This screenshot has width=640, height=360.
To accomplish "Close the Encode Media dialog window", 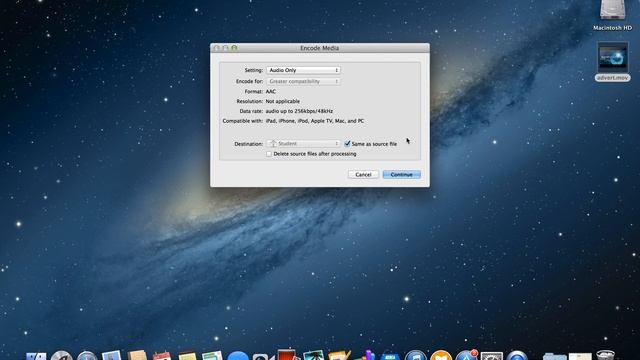I will coord(216,48).
